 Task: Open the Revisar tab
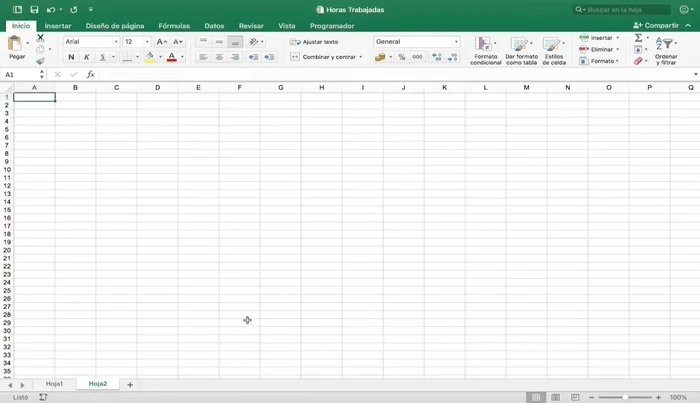pos(251,26)
